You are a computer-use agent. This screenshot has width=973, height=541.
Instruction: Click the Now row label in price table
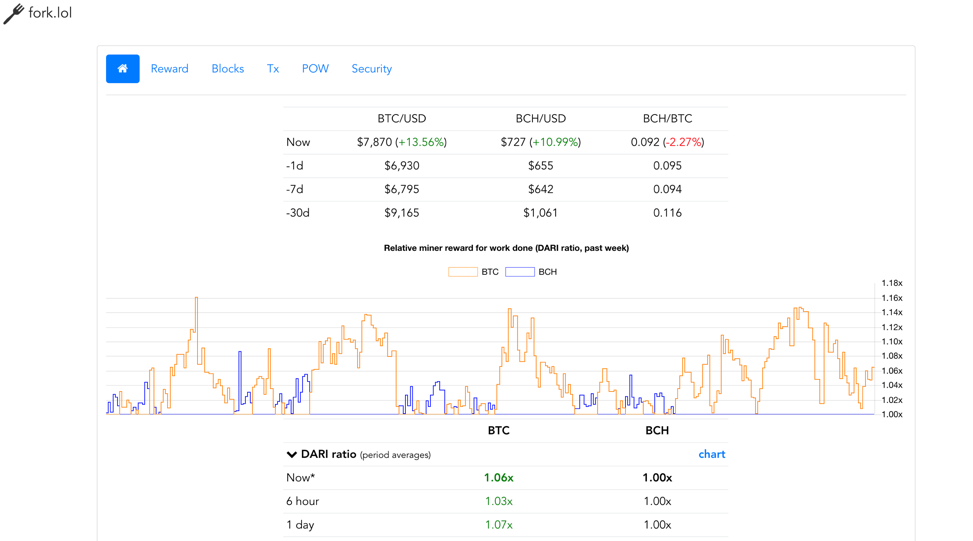[298, 142]
